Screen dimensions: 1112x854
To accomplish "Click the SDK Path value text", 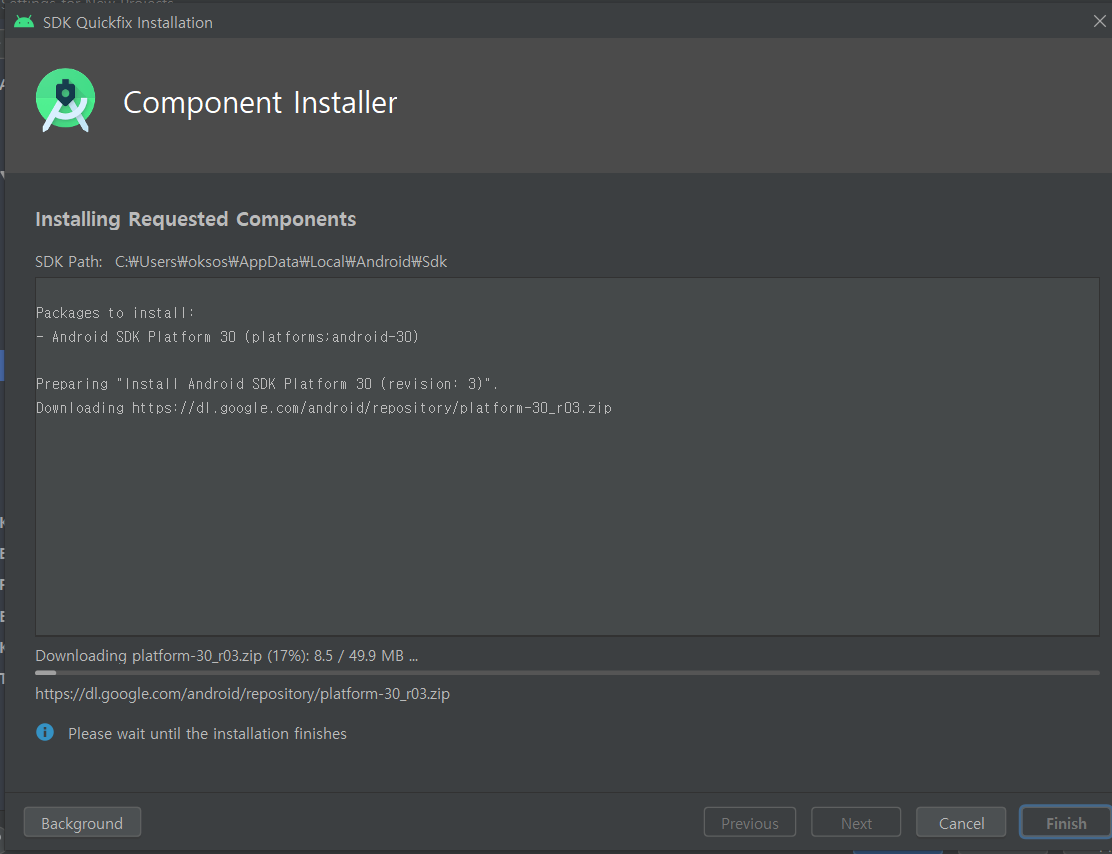I will (281, 262).
